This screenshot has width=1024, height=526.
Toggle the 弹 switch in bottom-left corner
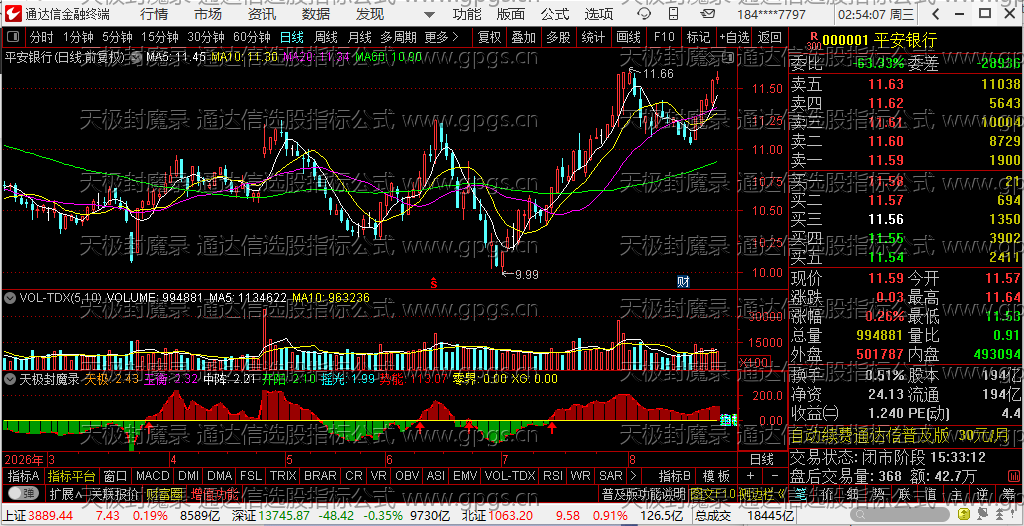23,493
